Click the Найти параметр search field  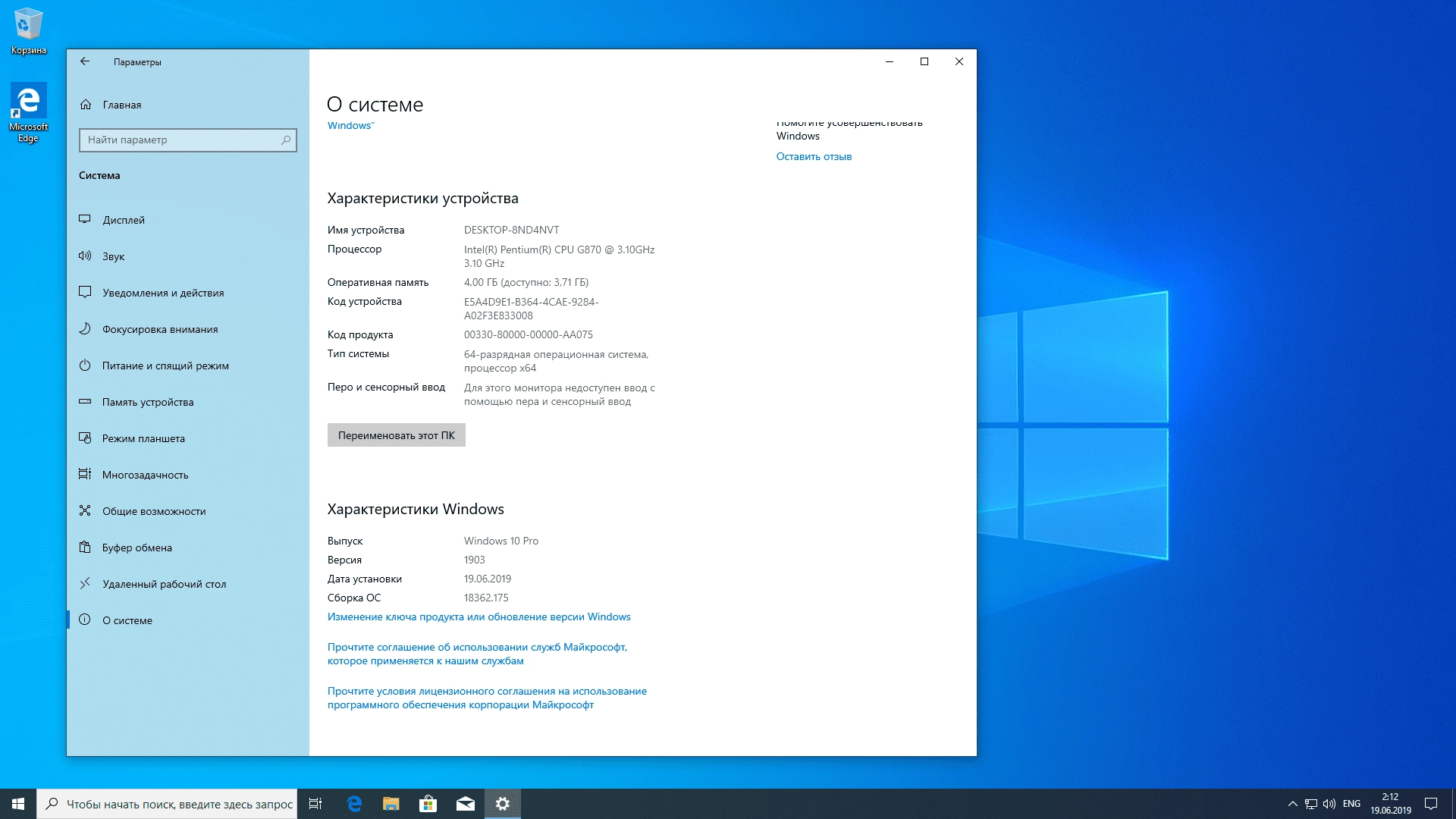point(187,140)
